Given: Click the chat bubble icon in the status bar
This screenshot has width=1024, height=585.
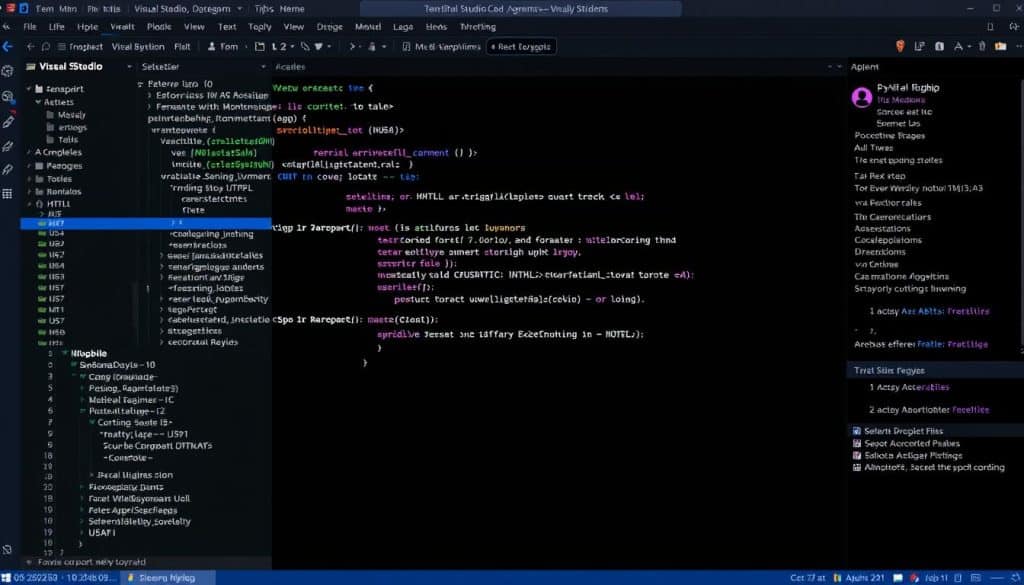Looking at the screenshot, I should 899,578.
